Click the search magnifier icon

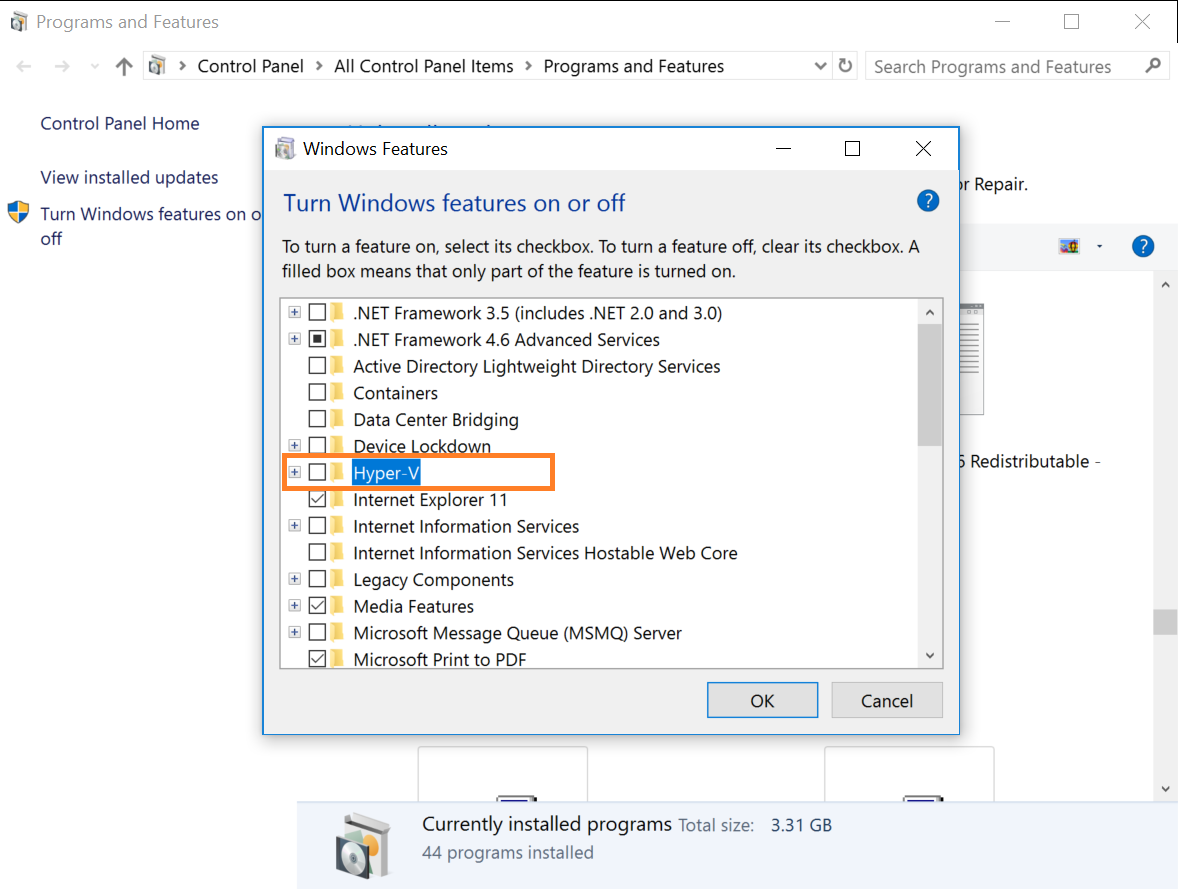pyautogui.click(x=1153, y=66)
